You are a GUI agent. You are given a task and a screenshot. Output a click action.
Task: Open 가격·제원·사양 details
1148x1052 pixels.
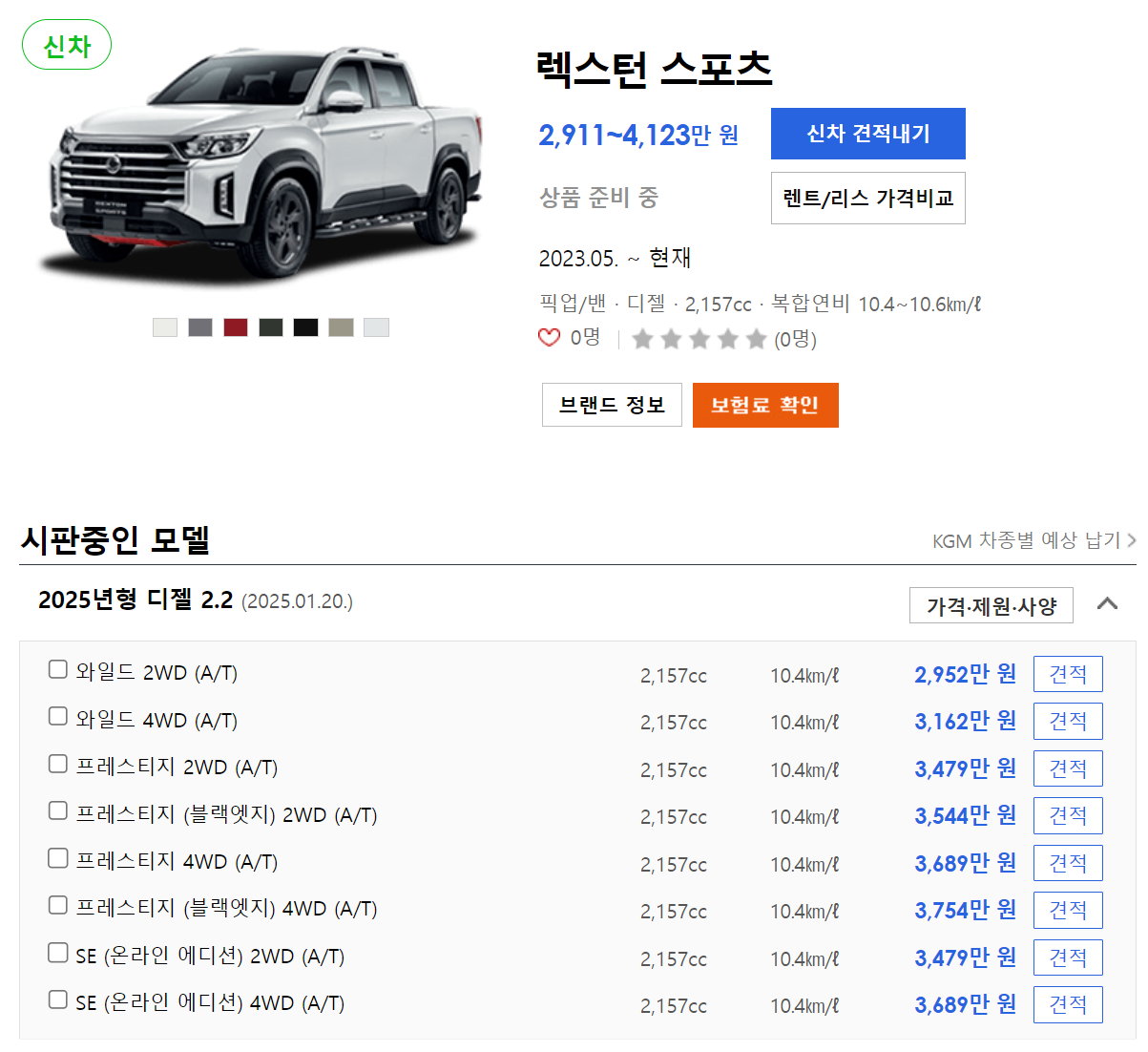[x=991, y=605]
